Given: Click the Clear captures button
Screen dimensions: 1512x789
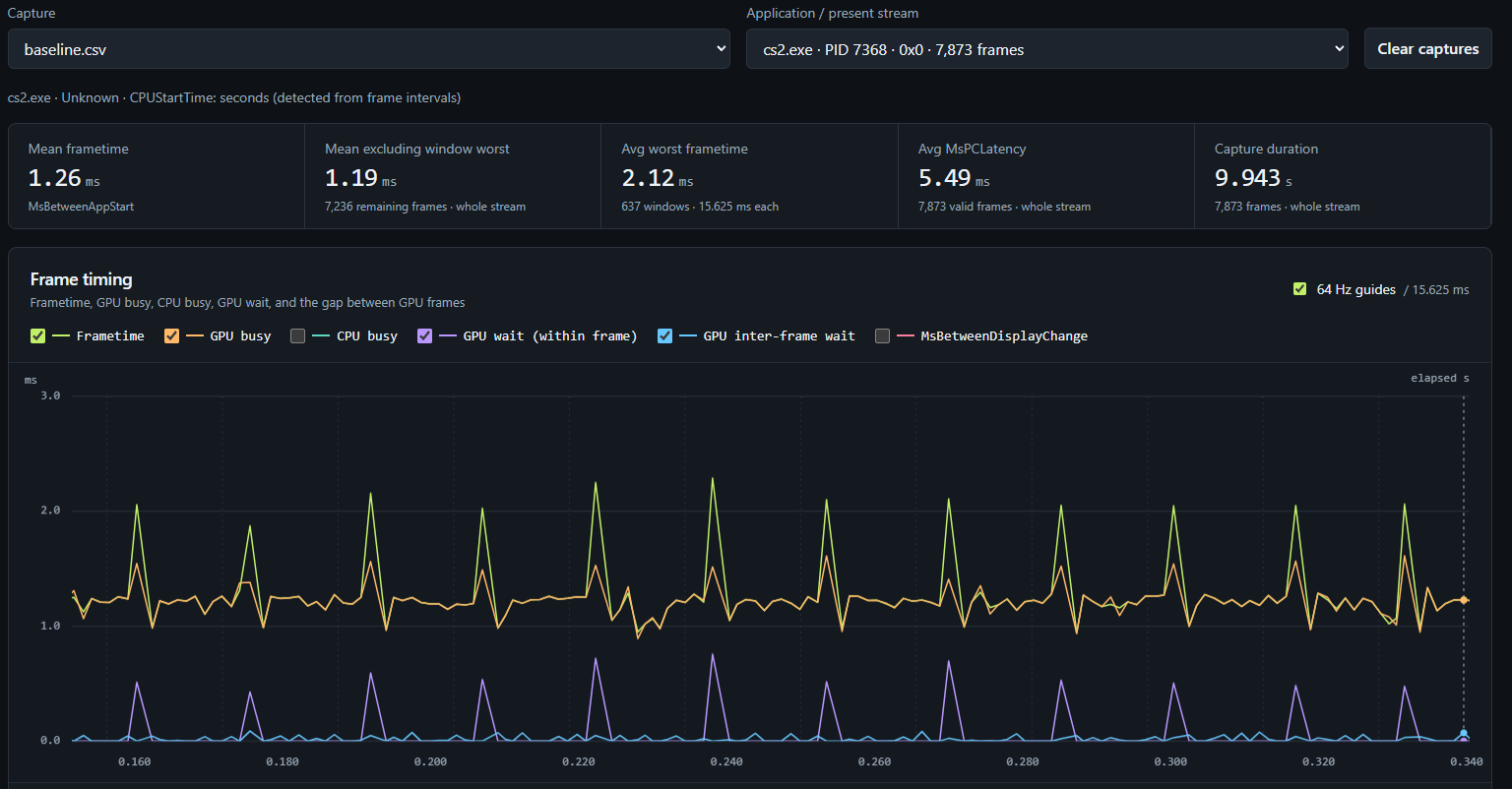Looking at the screenshot, I should (1427, 49).
